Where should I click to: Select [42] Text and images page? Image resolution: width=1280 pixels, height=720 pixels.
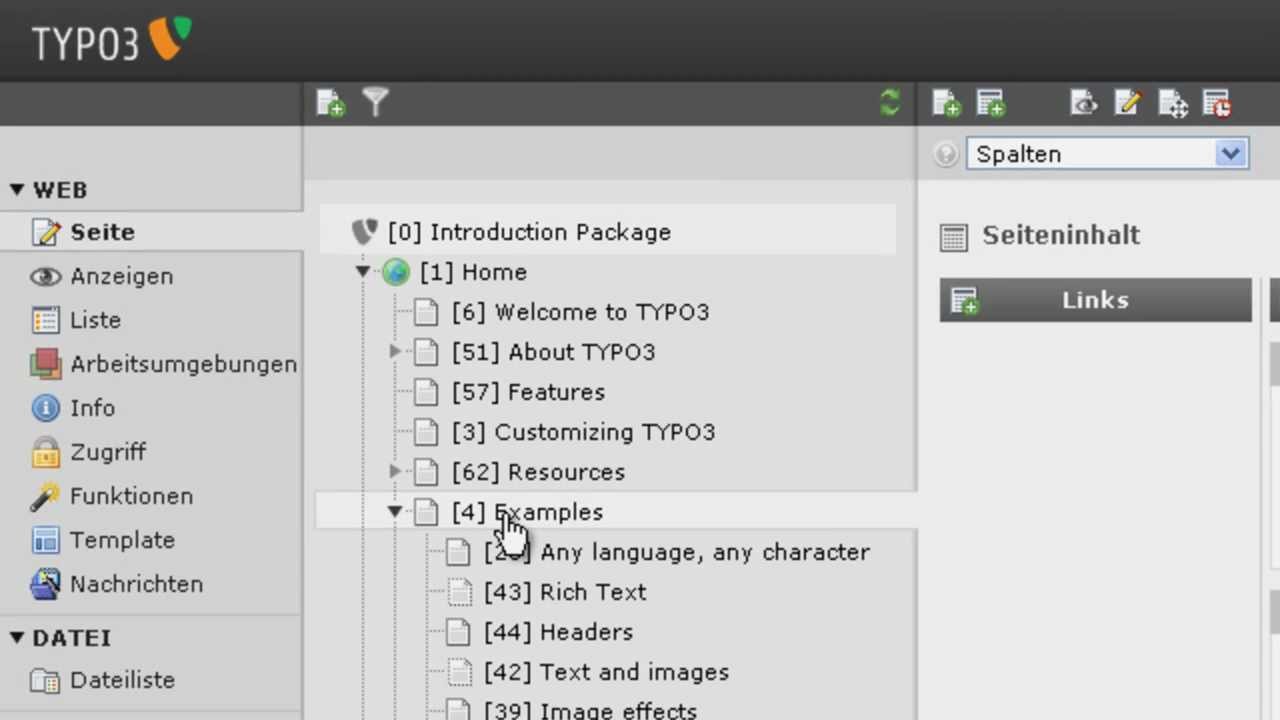click(x=606, y=672)
